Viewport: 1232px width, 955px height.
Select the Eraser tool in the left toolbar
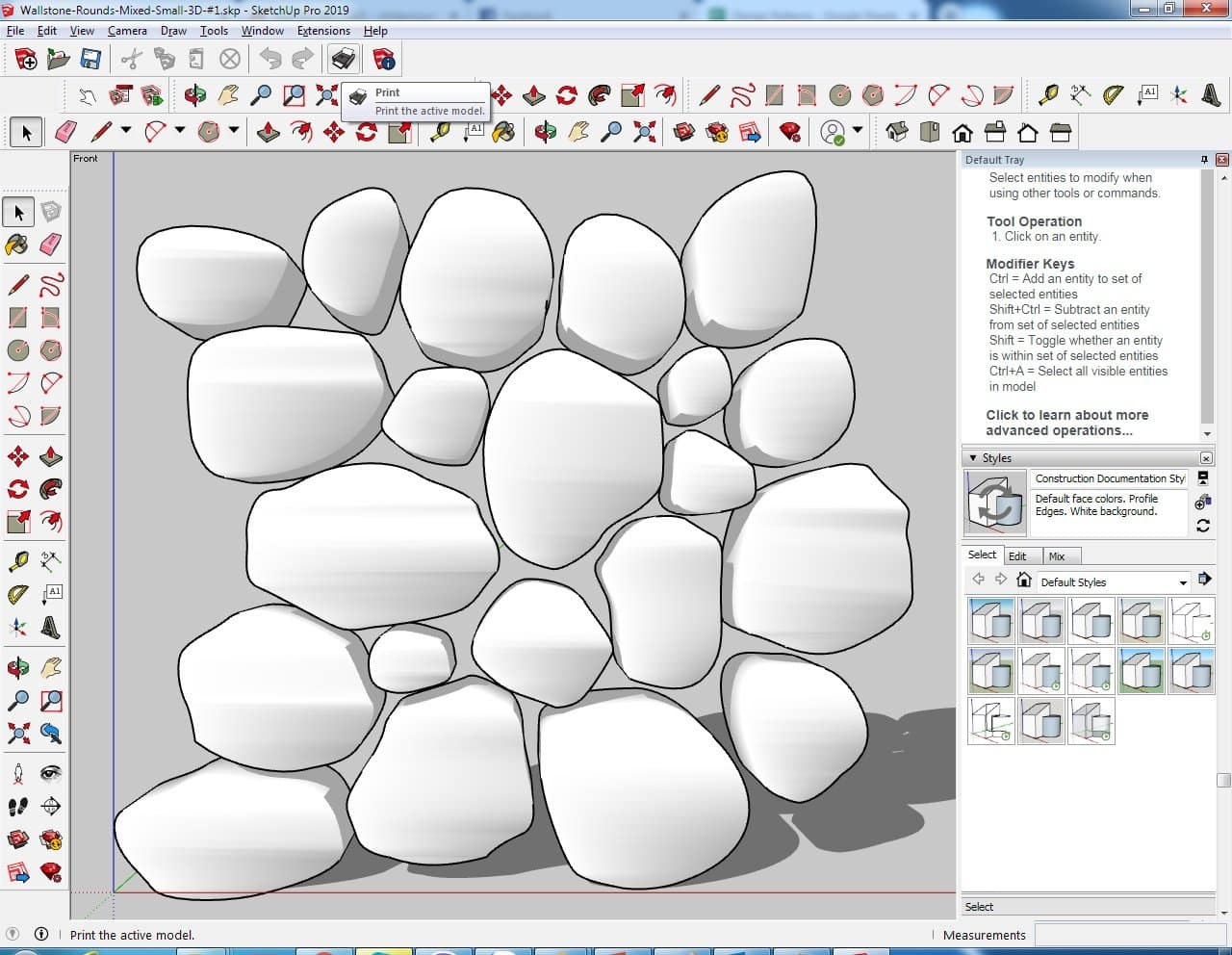point(51,245)
